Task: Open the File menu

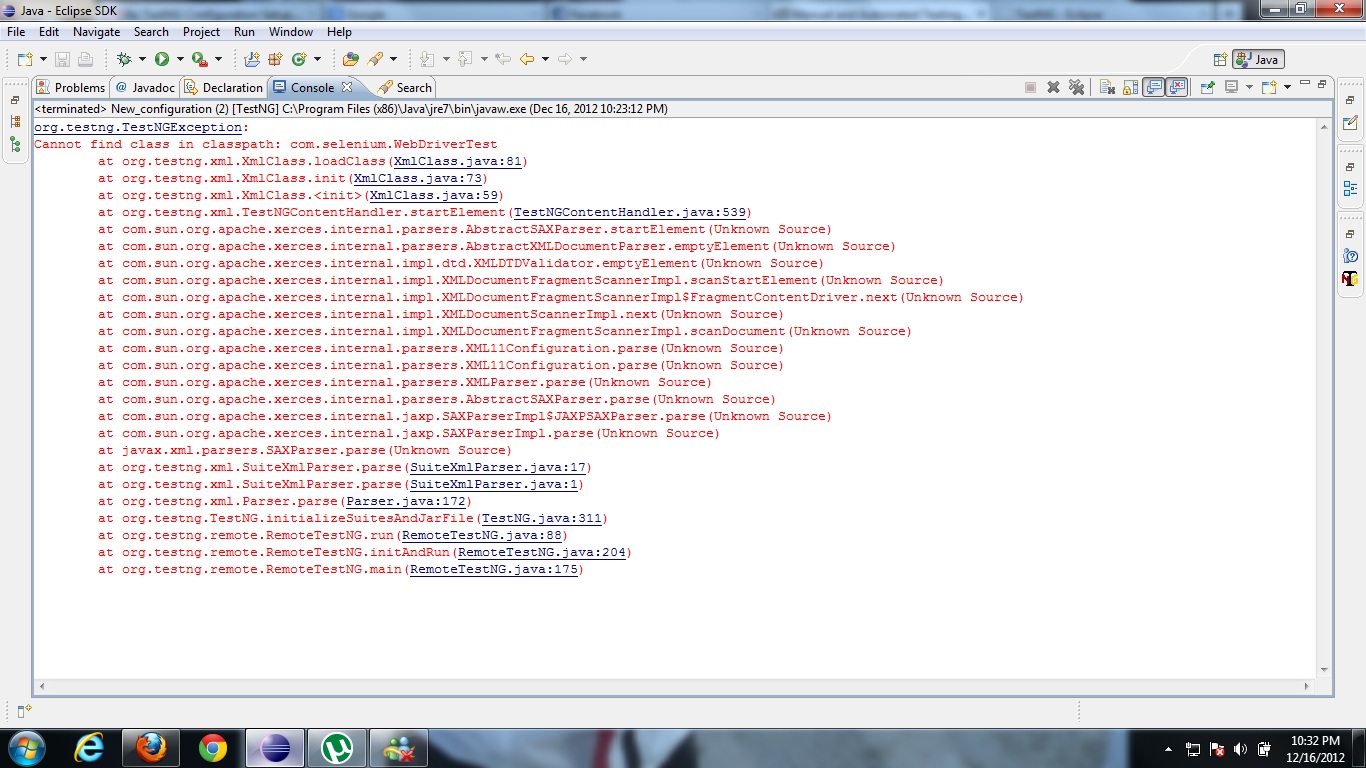Action: [x=16, y=32]
